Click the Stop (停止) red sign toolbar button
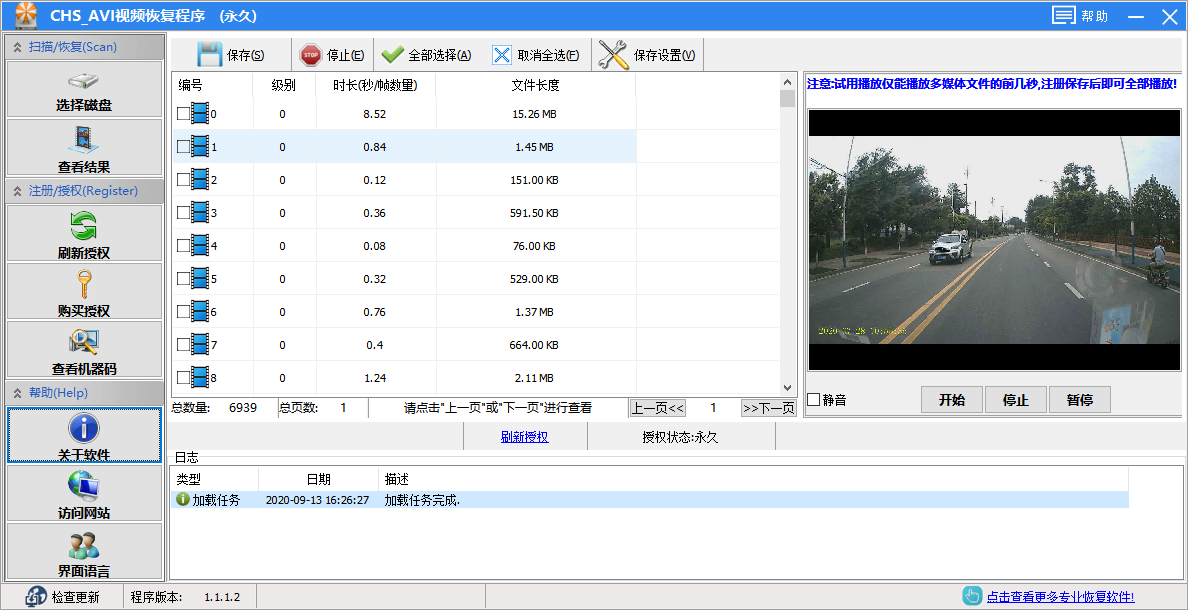 click(332, 55)
